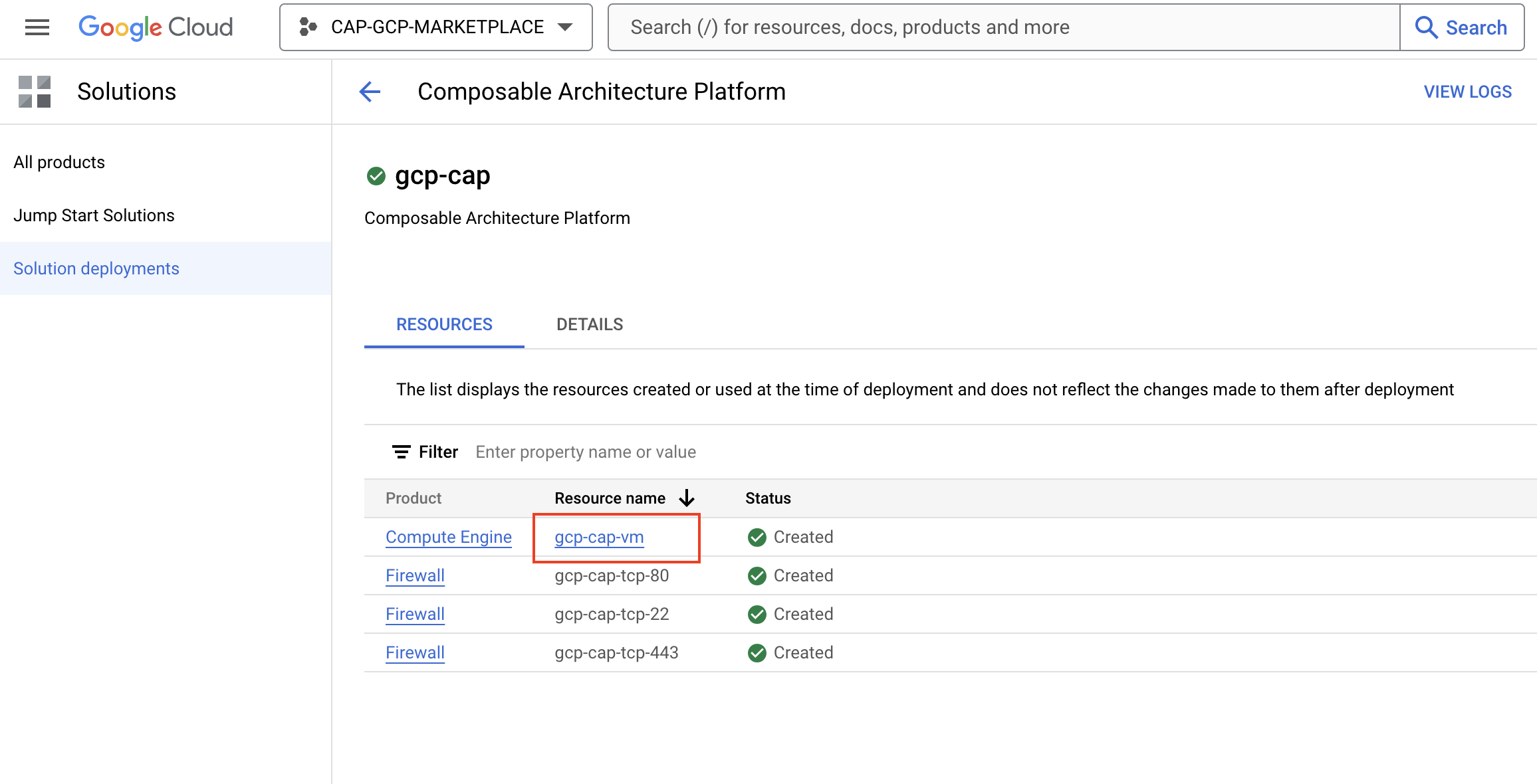Open the hamburger navigation menu
The height and width of the screenshot is (784, 1537).
[37, 27]
